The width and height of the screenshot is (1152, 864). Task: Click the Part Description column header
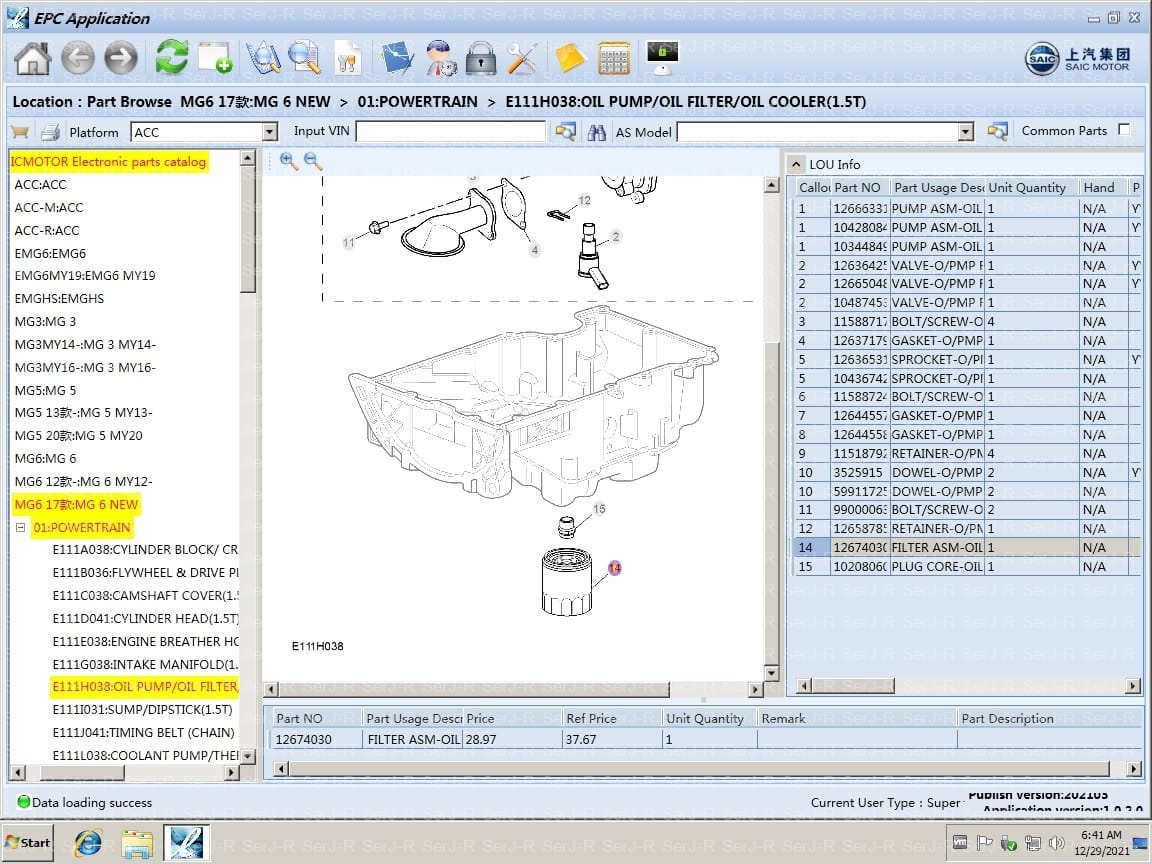[1049, 719]
